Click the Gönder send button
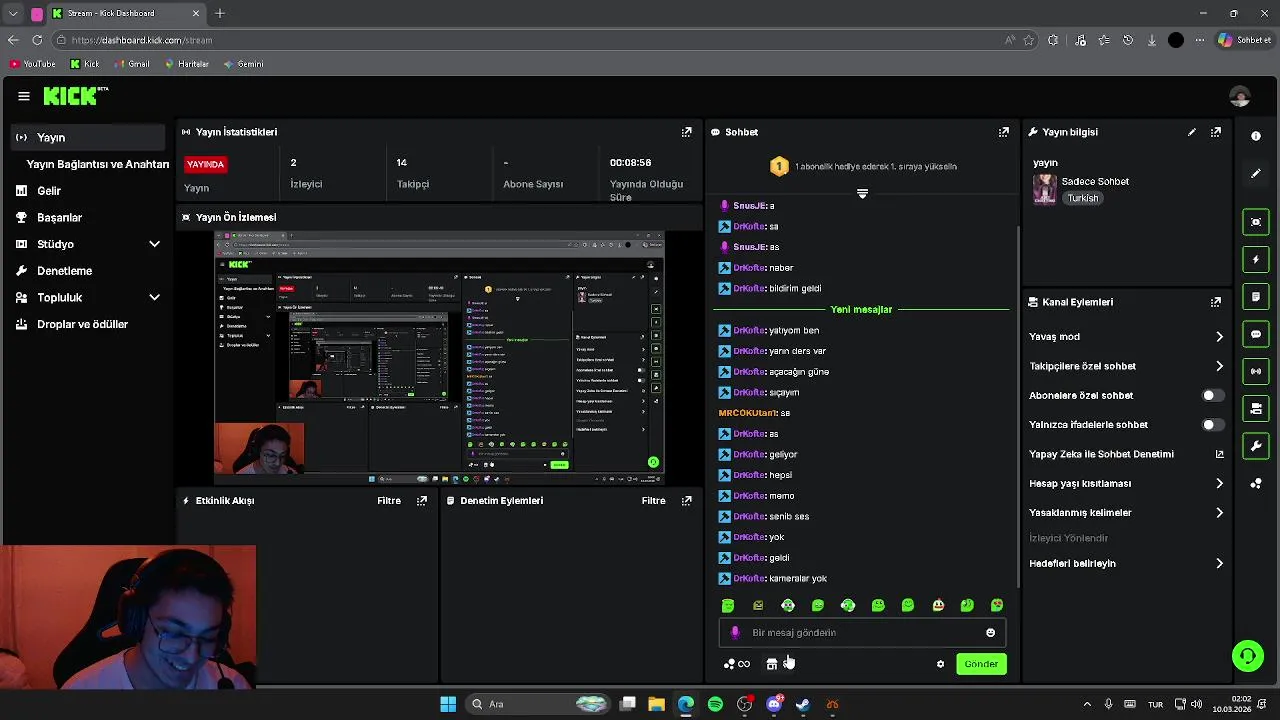 (x=981, y=664)
